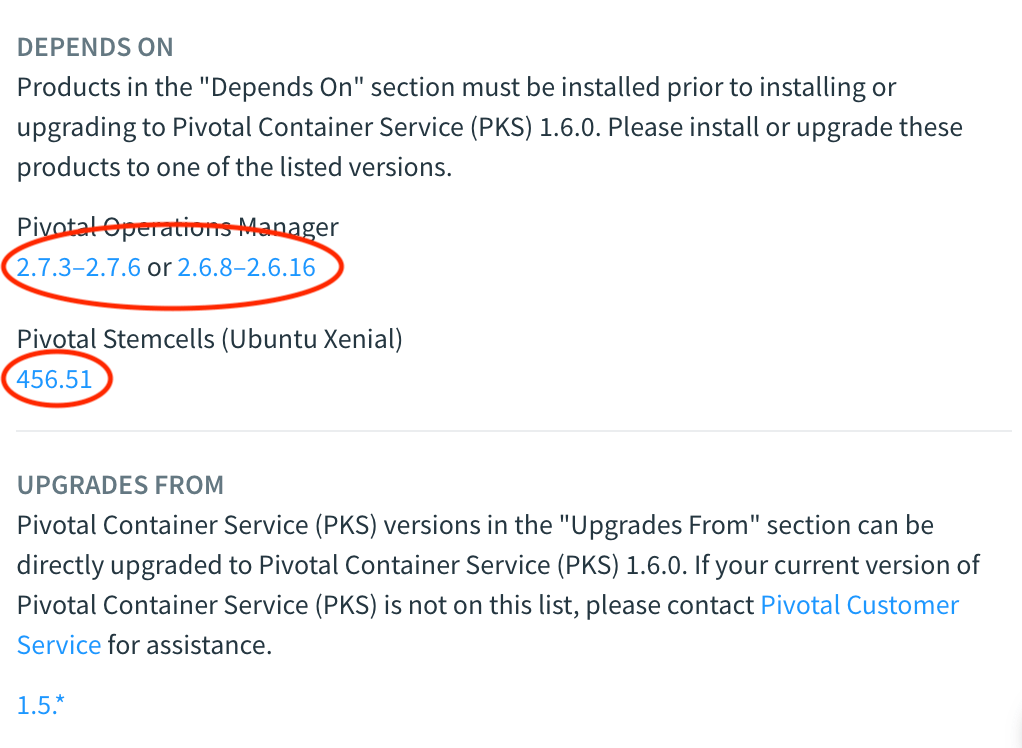This screenshot has height=748, width=1022.
Task: Click the UPGRADES FROM section heading
Action: (120, 485)
